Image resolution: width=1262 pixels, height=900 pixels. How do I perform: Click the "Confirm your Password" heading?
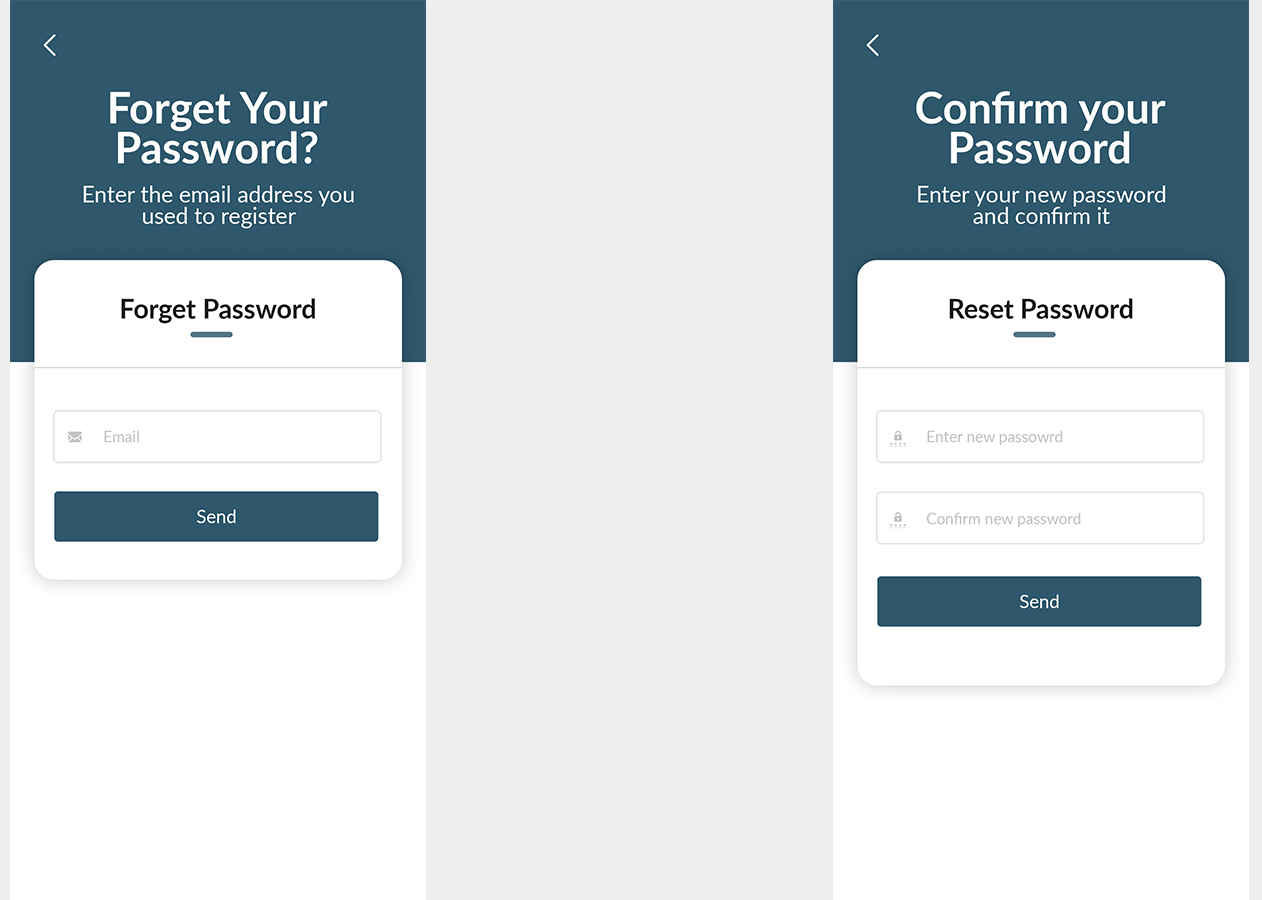point(1040,128)
